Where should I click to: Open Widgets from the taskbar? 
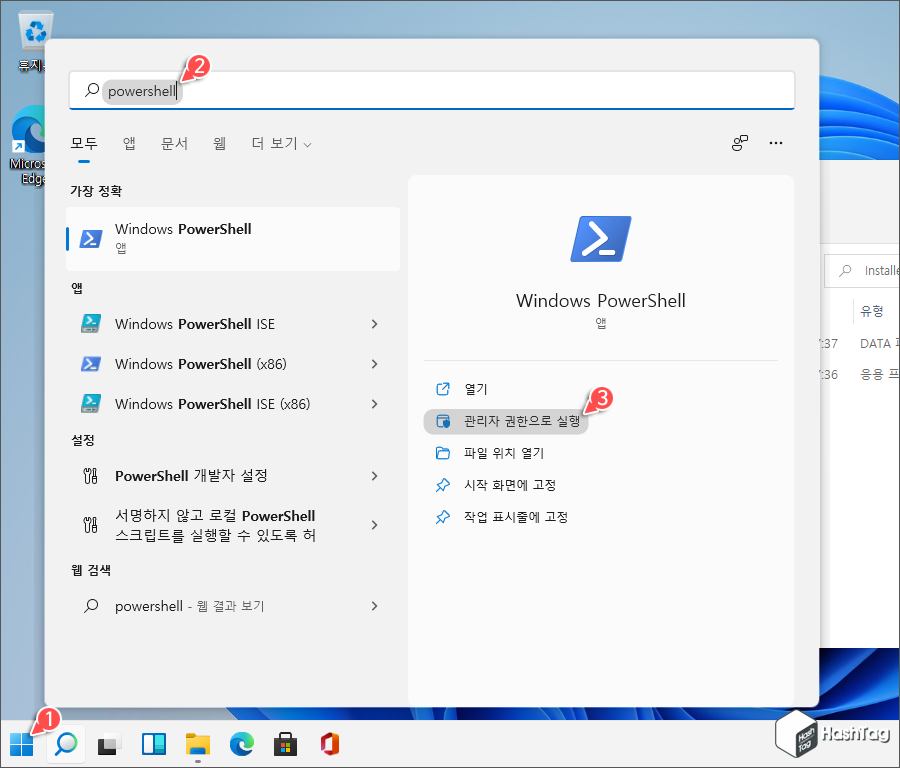[154, 744]
